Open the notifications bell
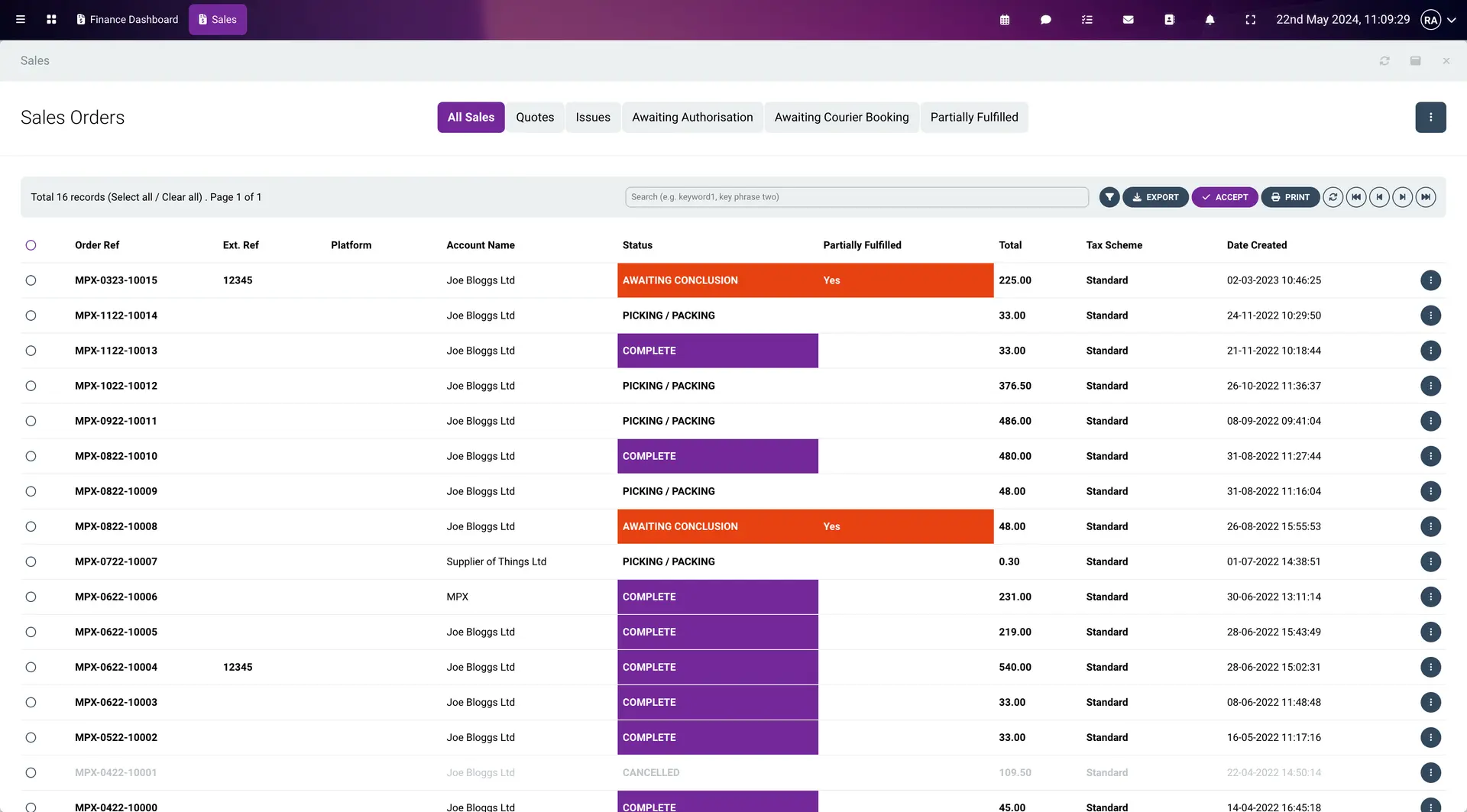1467x812 pixels. 1210,20
